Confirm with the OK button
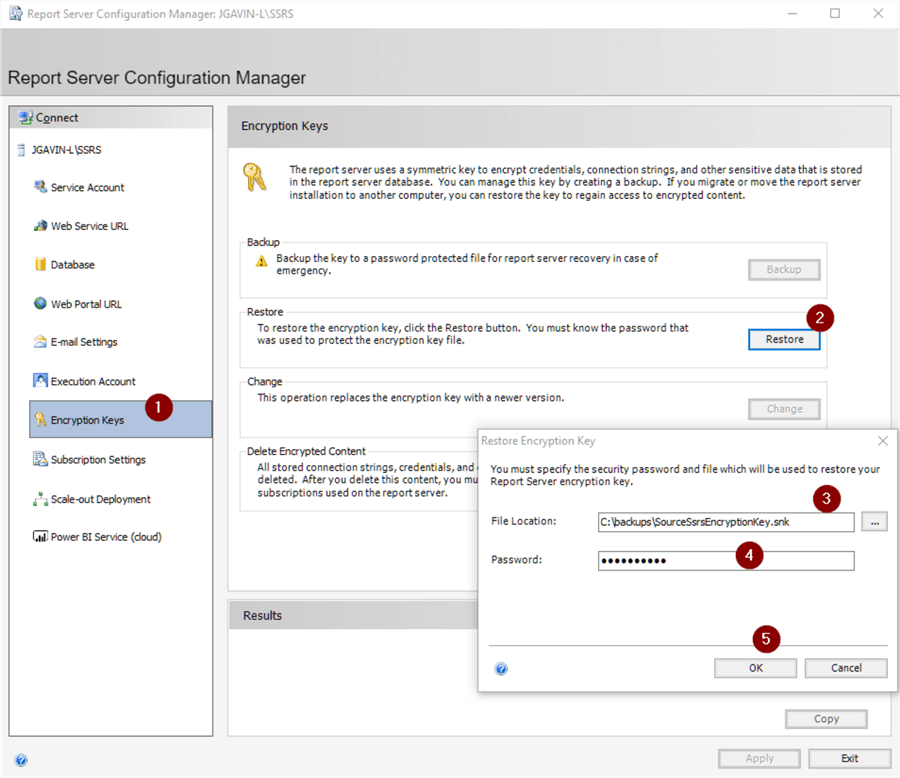Image resolution: width=900 pixels, height=778 pixels. click(755, 668)
